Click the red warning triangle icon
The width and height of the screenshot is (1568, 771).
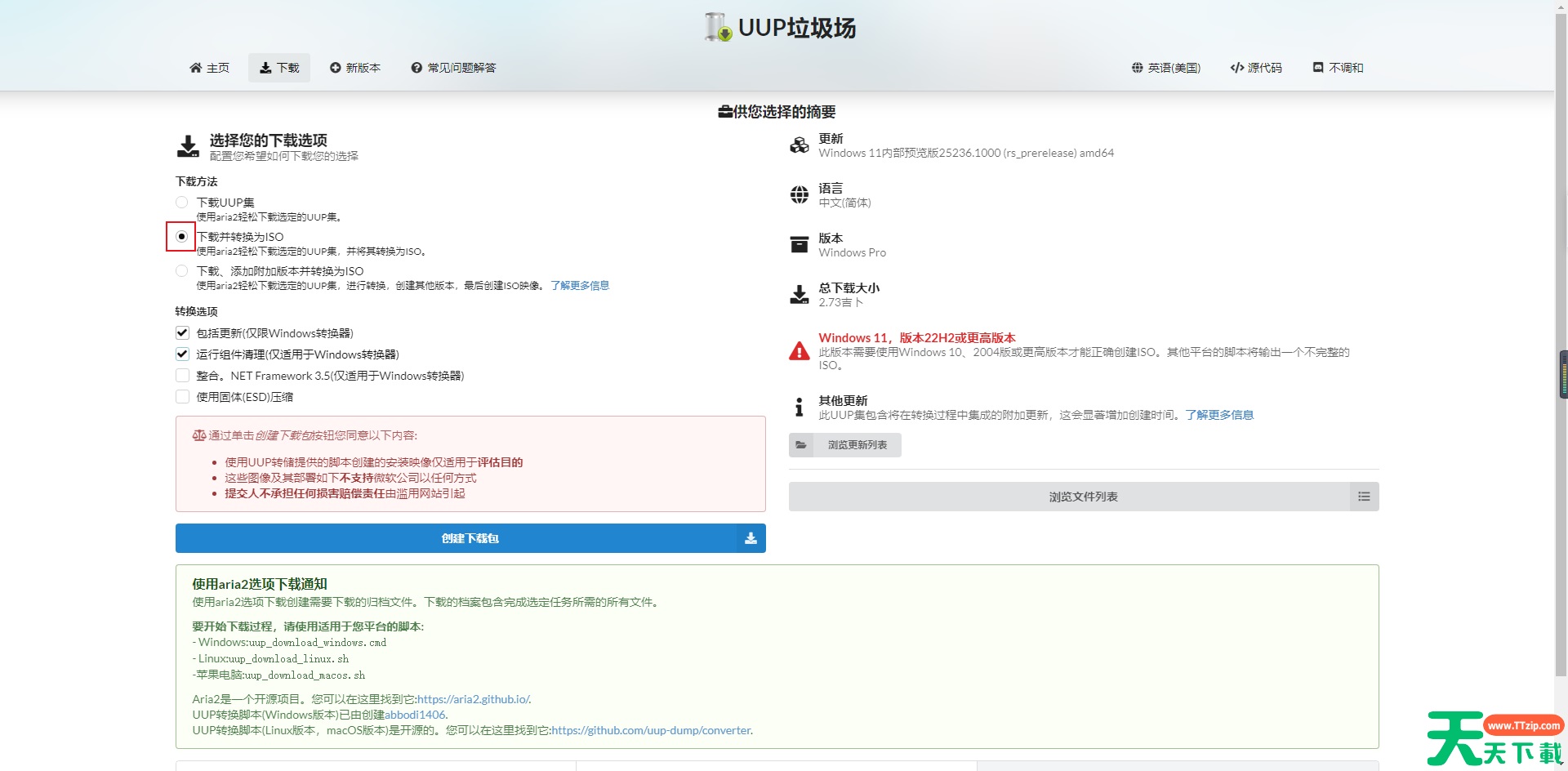coord(800,351)
